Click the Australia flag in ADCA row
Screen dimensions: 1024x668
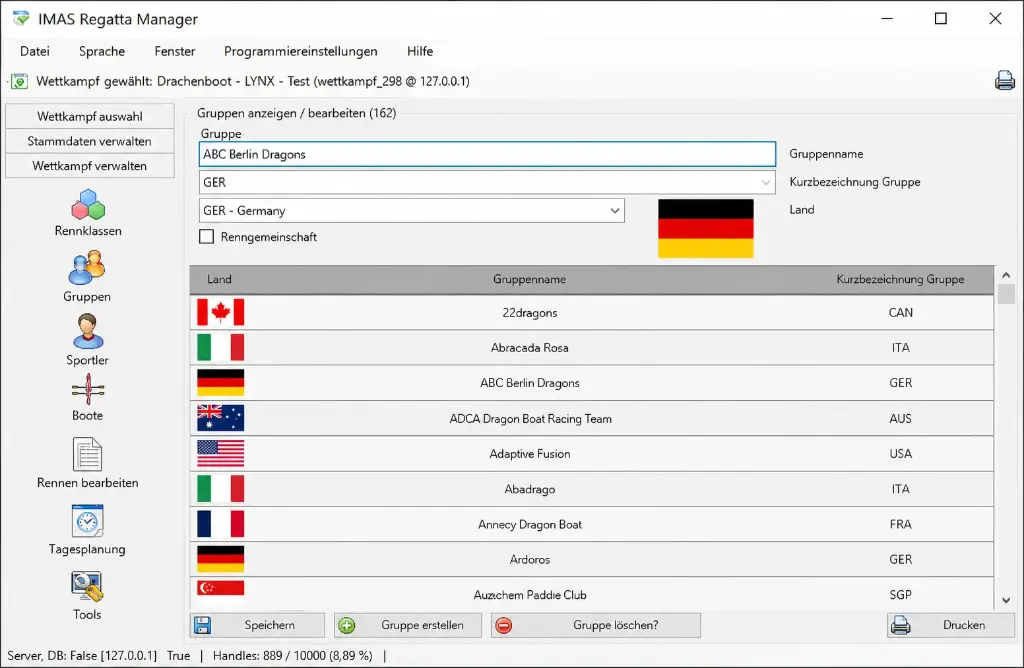tap(221, 418)
